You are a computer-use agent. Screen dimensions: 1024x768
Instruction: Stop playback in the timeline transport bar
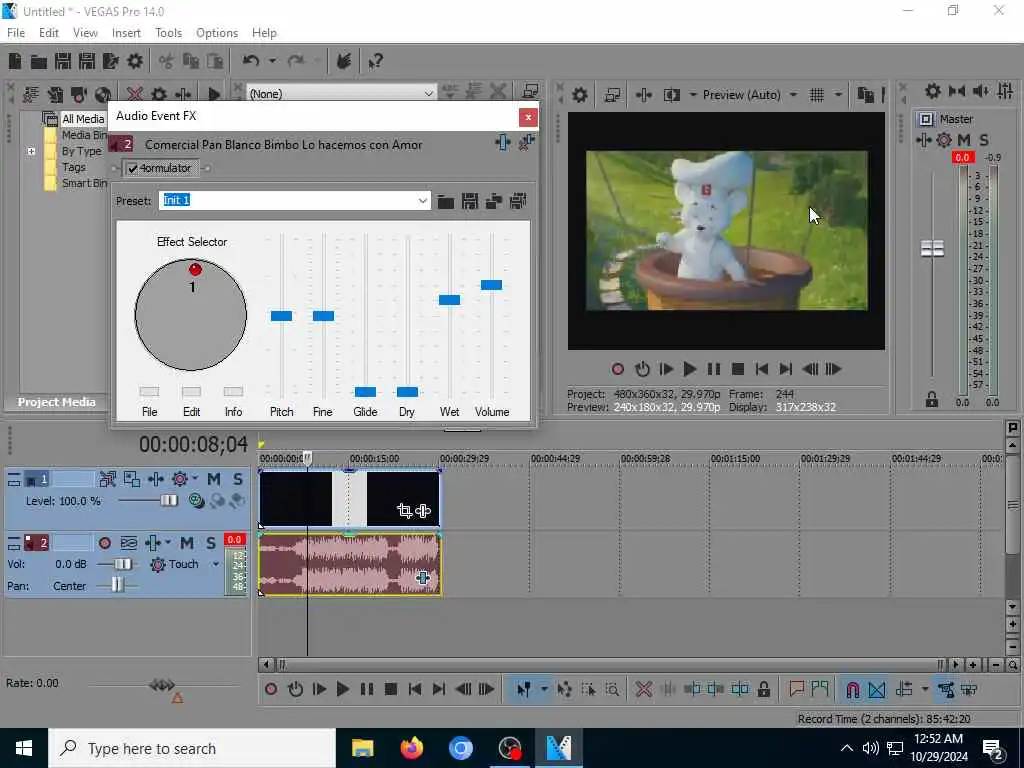click(x=391, y=689)
